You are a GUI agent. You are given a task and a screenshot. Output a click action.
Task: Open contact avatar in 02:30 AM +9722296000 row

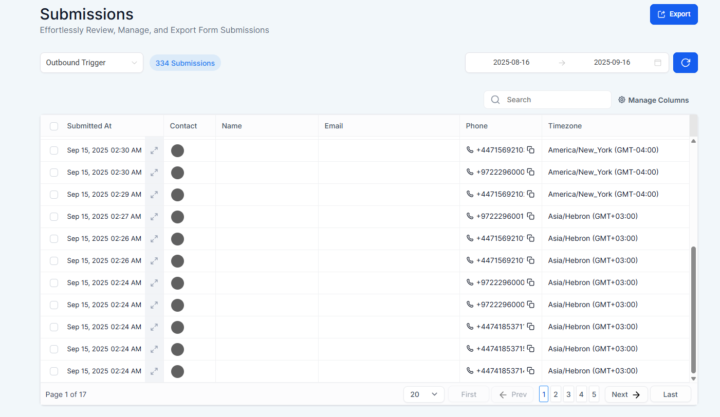click(x=177, y=173)
